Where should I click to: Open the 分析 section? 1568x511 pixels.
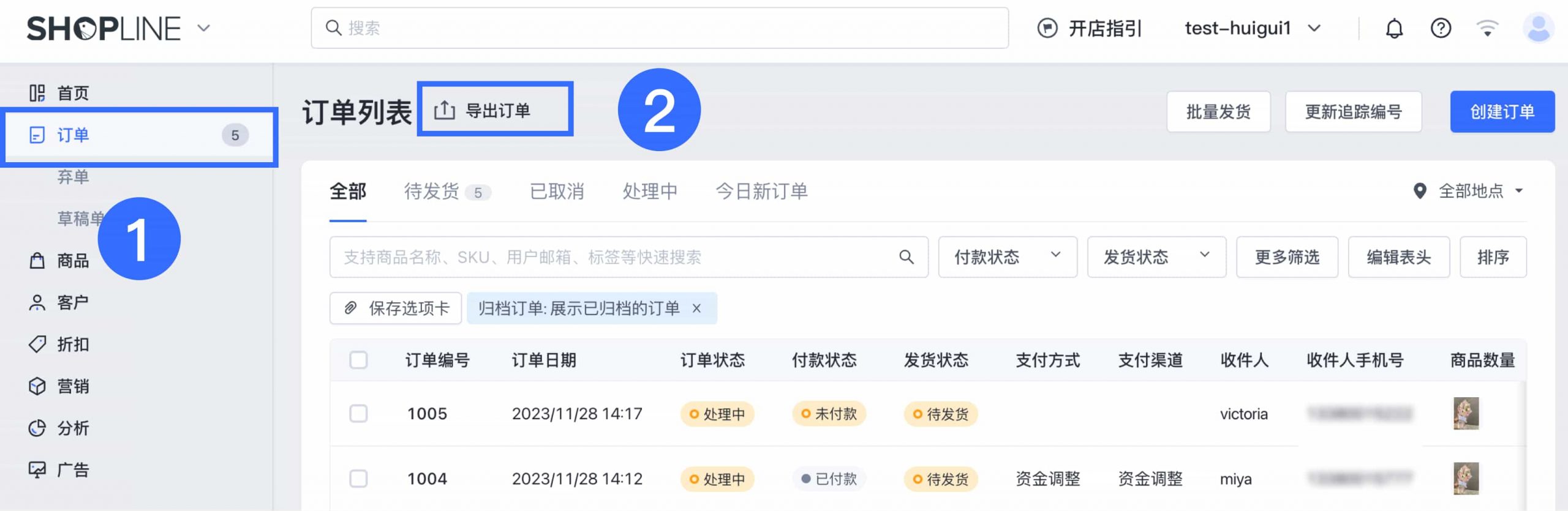pos(72,428)
